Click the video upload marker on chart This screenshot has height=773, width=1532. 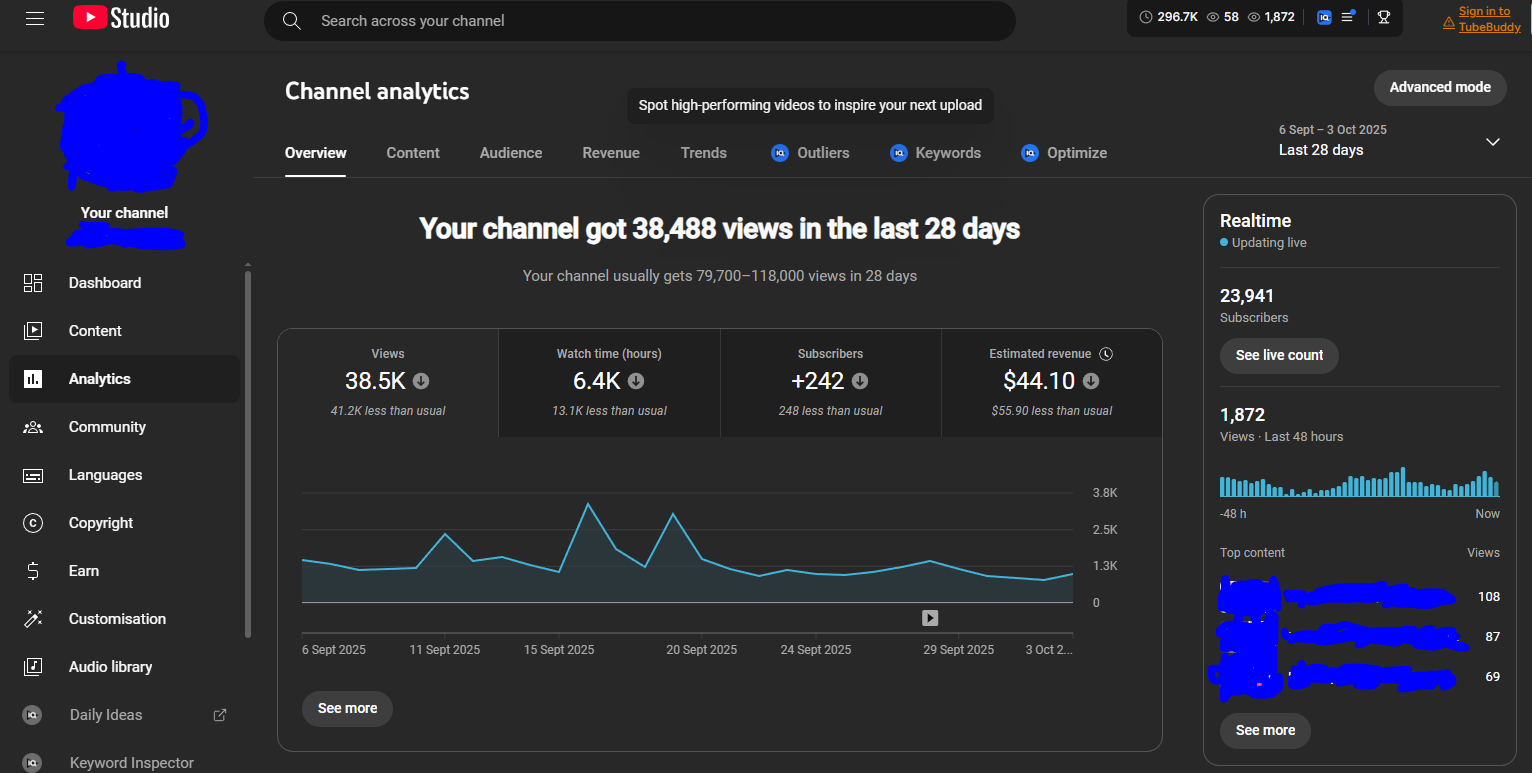(930, 618)
